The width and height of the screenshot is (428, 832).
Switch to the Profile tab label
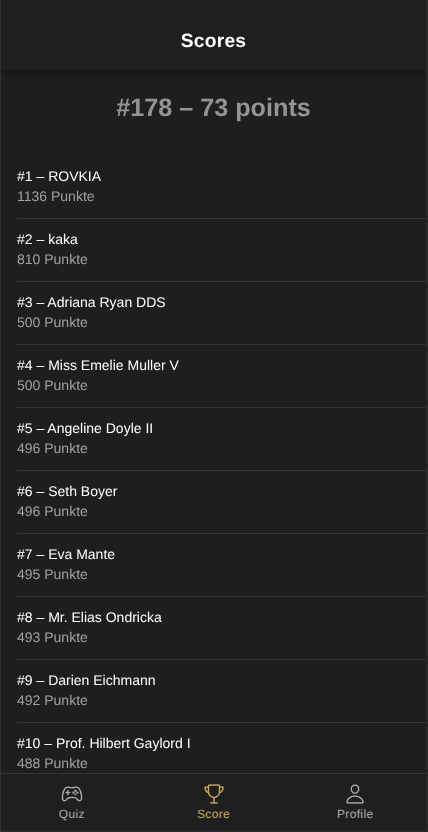coord(355,814)
